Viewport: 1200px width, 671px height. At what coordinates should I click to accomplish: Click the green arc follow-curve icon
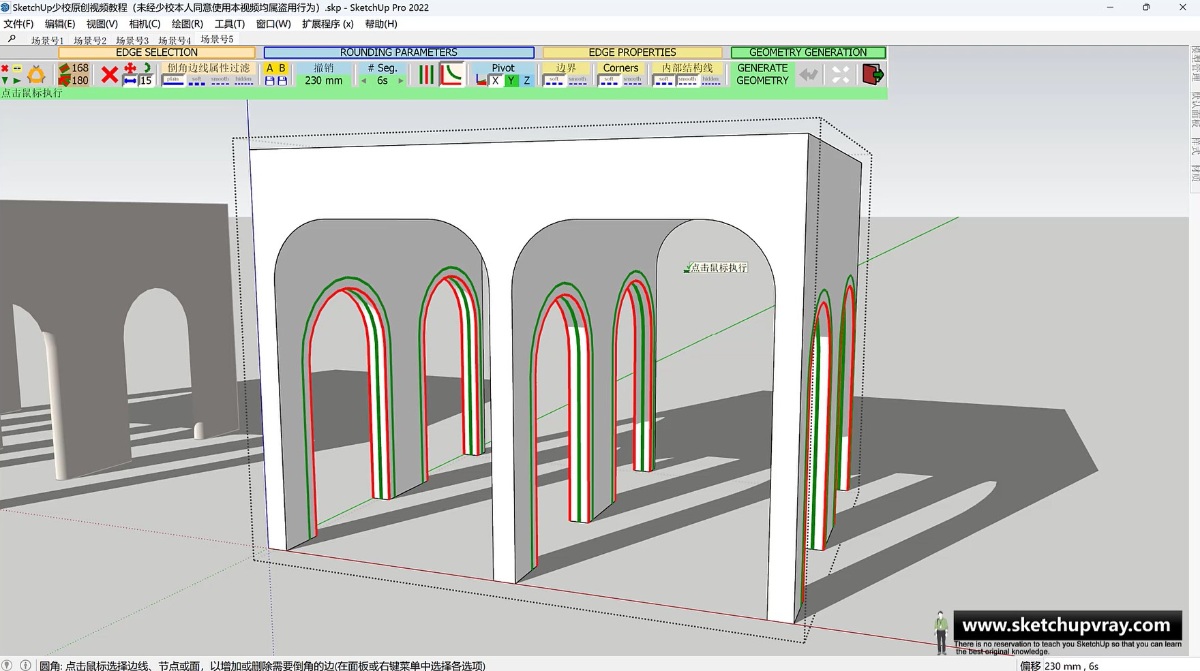[x=146, y=68]
